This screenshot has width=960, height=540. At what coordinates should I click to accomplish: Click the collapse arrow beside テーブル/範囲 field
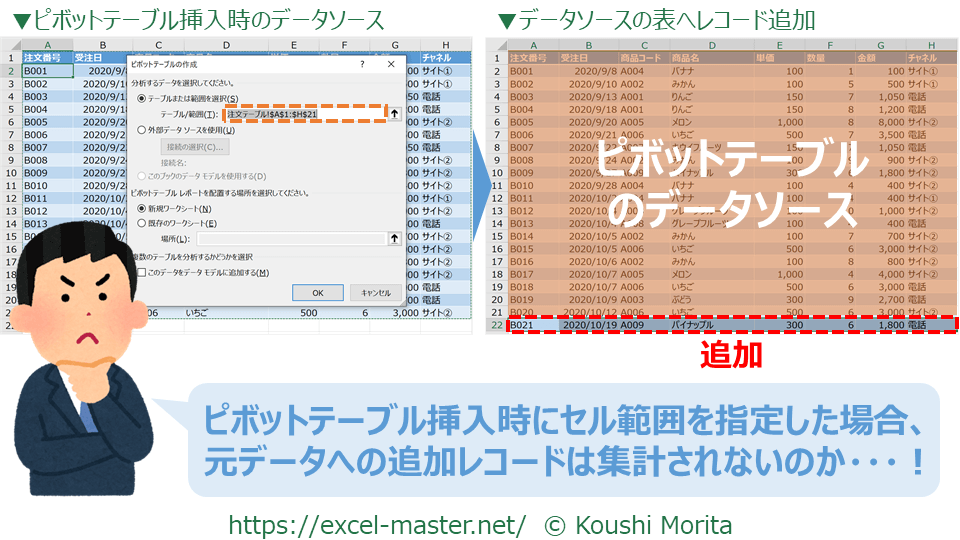[394, 114]
